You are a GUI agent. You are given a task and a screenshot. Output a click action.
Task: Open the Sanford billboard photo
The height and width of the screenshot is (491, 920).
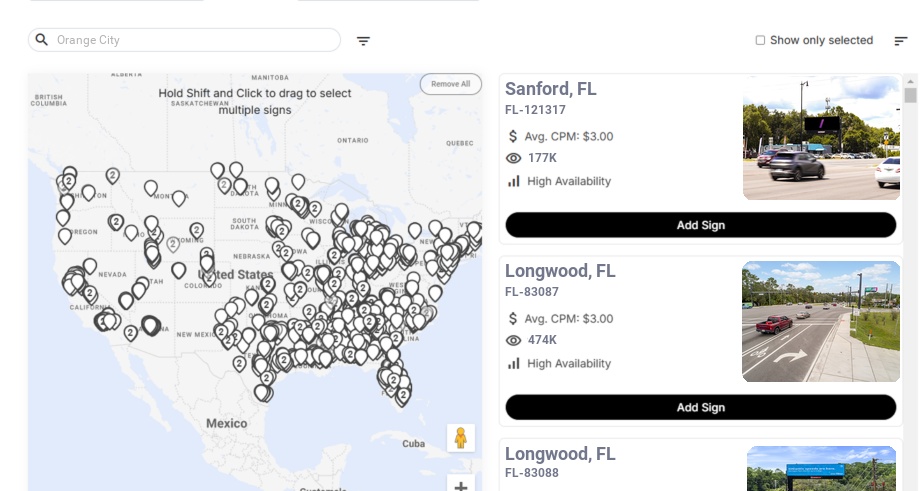[x=821, y=138]
